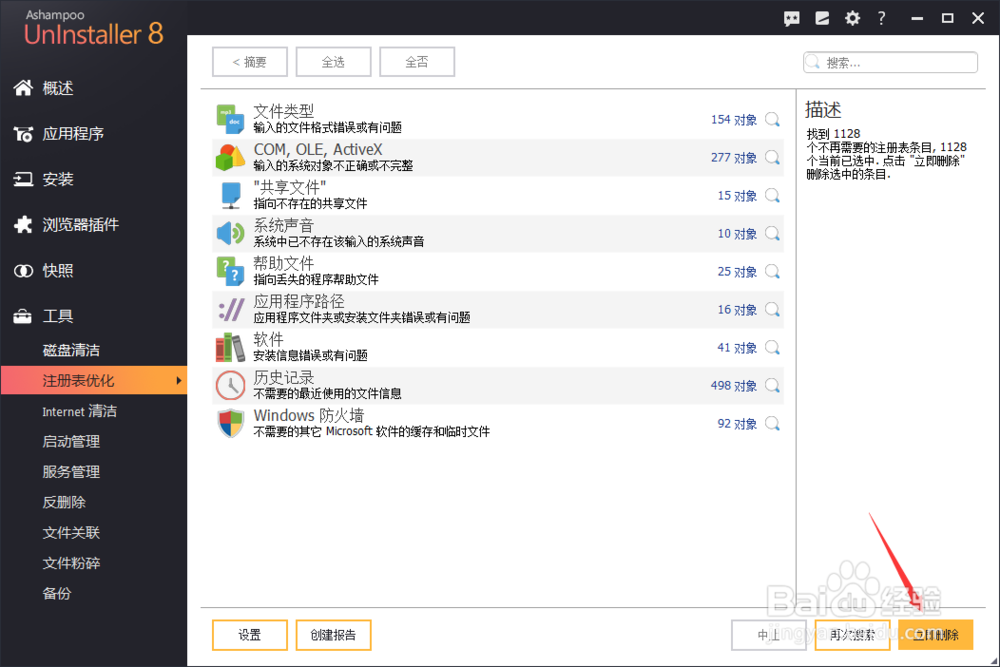Screen dimensions: 1000x667
Task: View details magnifier for 共享文件 row
Action: coord(772,196)
